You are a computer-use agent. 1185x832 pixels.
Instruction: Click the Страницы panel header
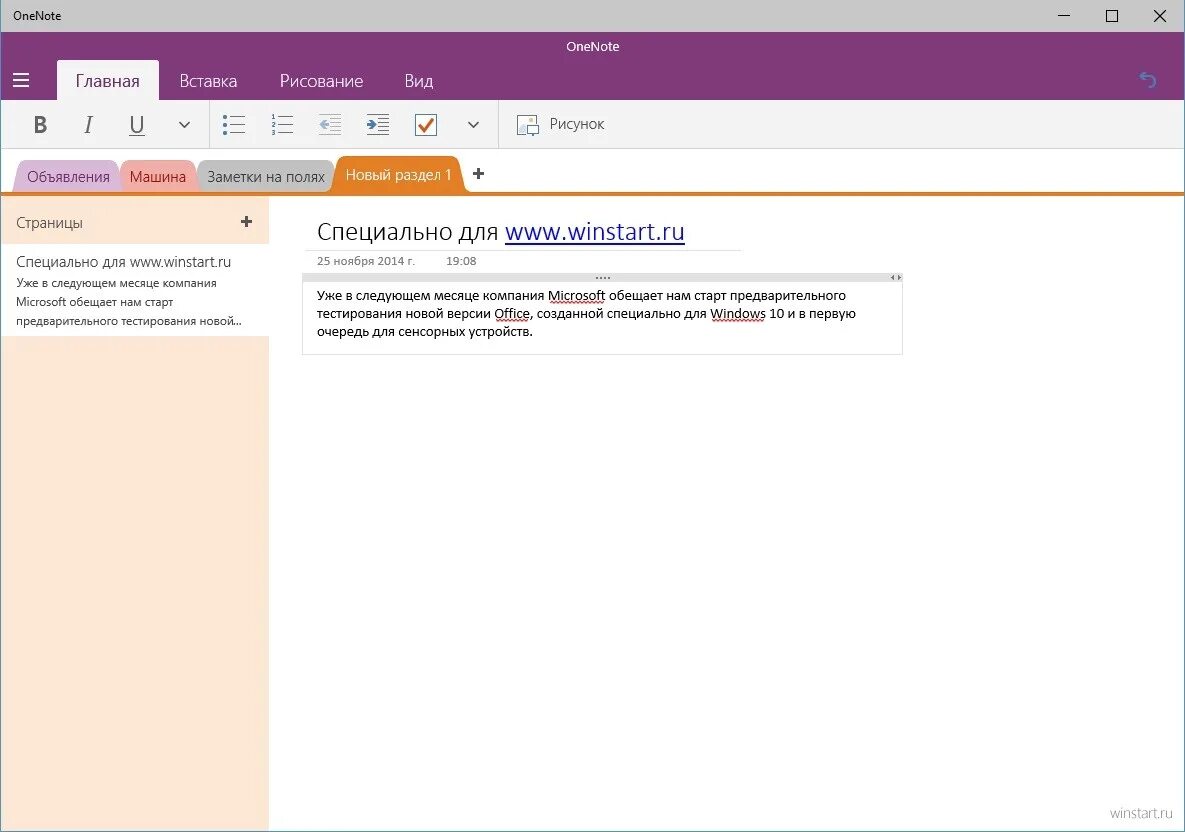pyautogui.click(x=49, y=223)
